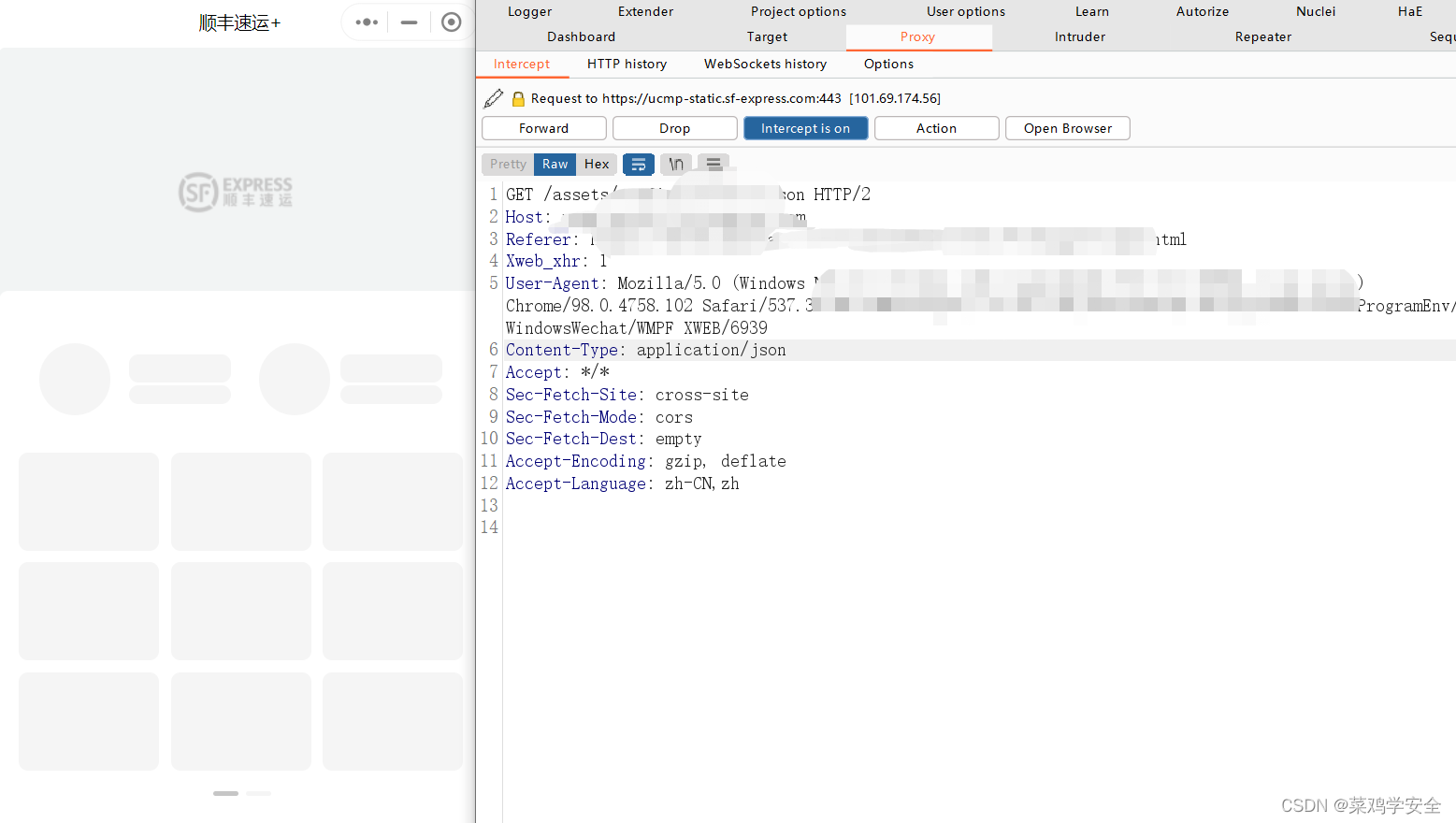The image size is (1456, 823).
Task: Click the mini program circle close icon
Action: point(451,22)
